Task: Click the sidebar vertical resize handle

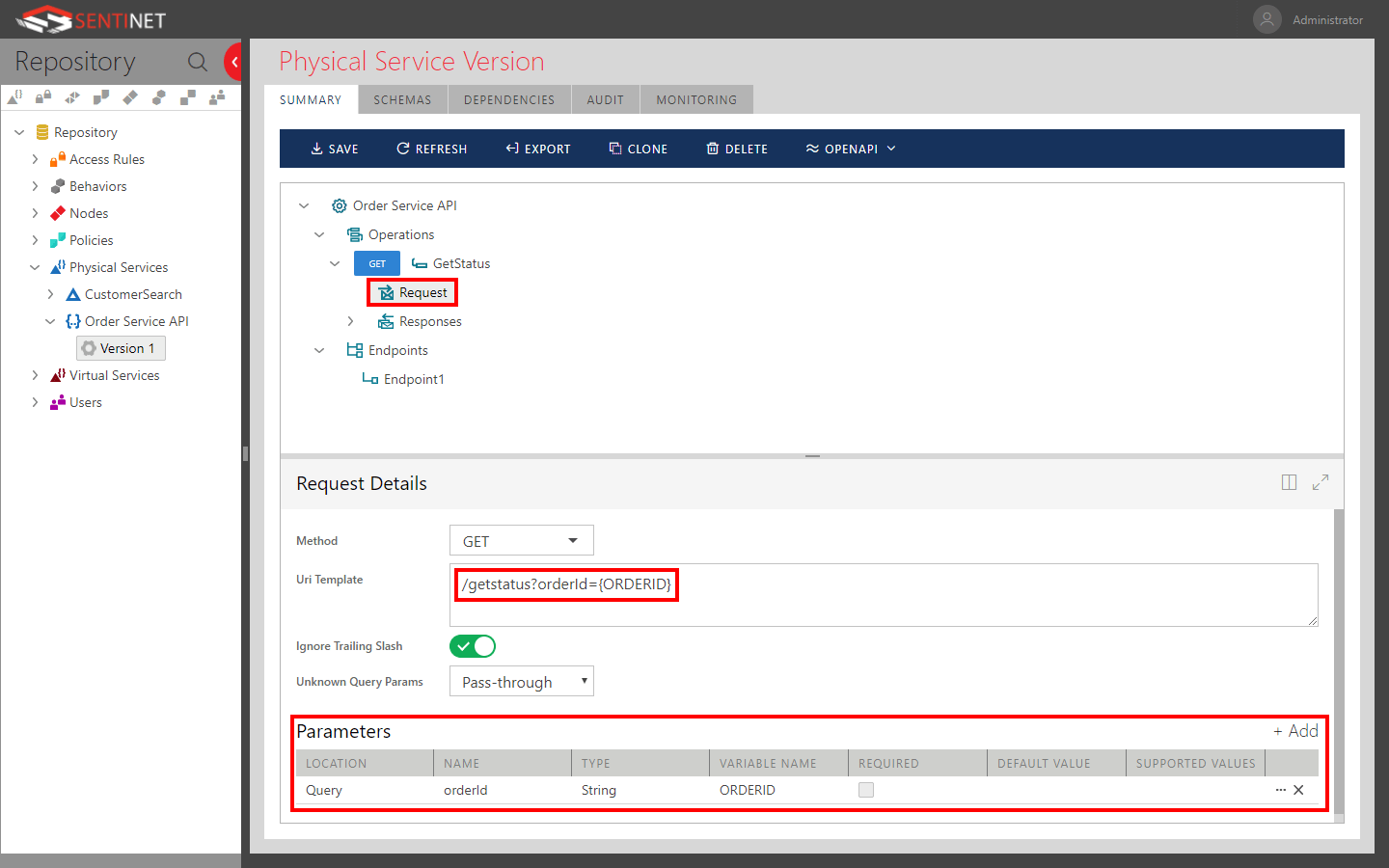Action: click(x=245, y=453)
